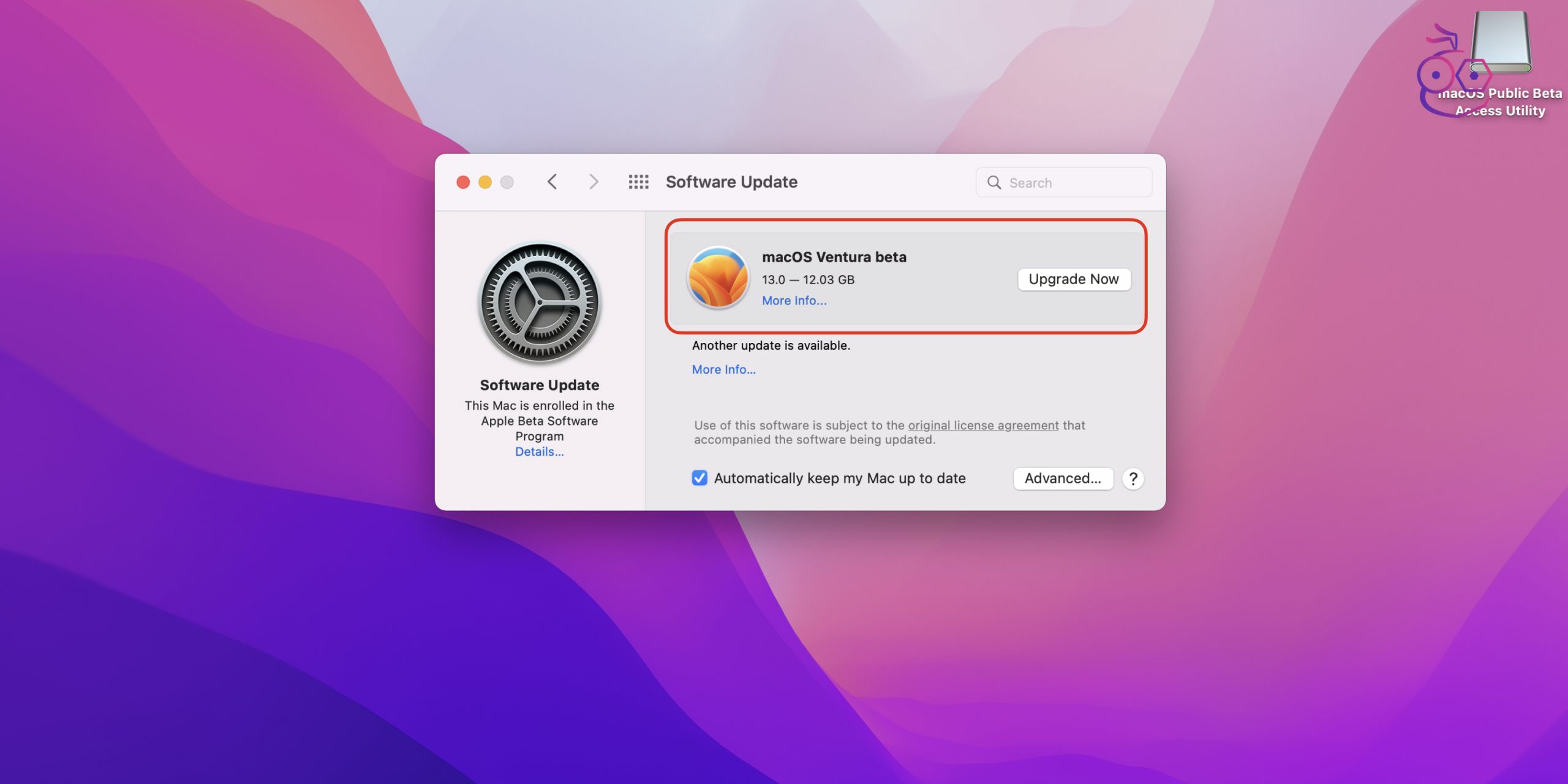
Task: Click the Upgrade Now button
Action: (x=1073, y=279)
